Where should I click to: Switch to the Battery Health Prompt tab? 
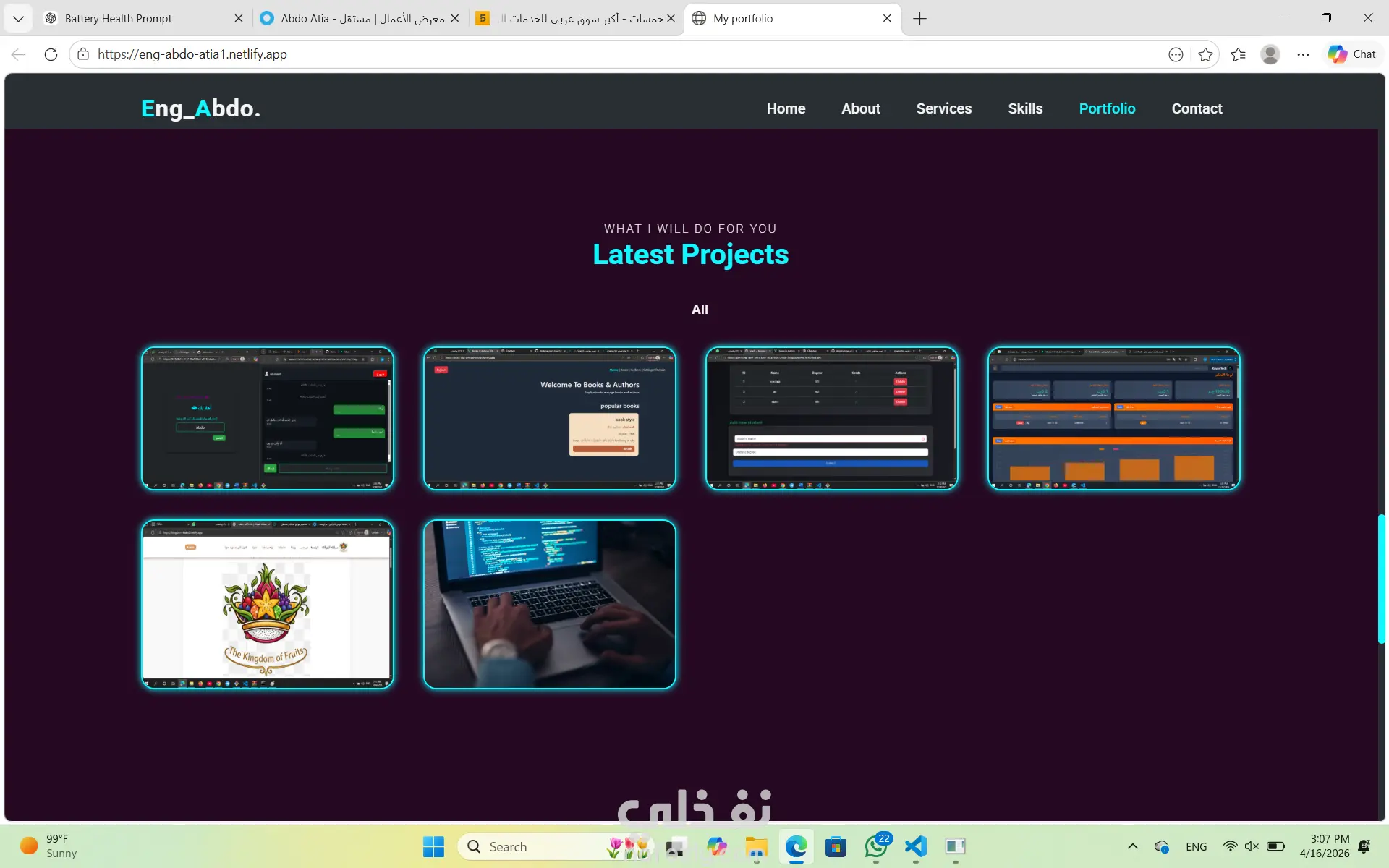coord(119,19)
